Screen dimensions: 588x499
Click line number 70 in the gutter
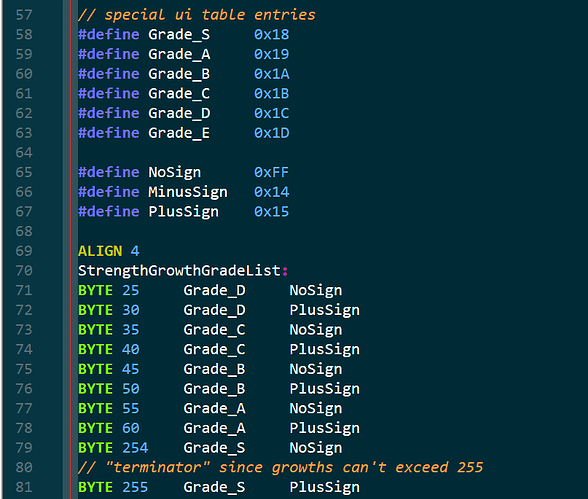point(24,271)
